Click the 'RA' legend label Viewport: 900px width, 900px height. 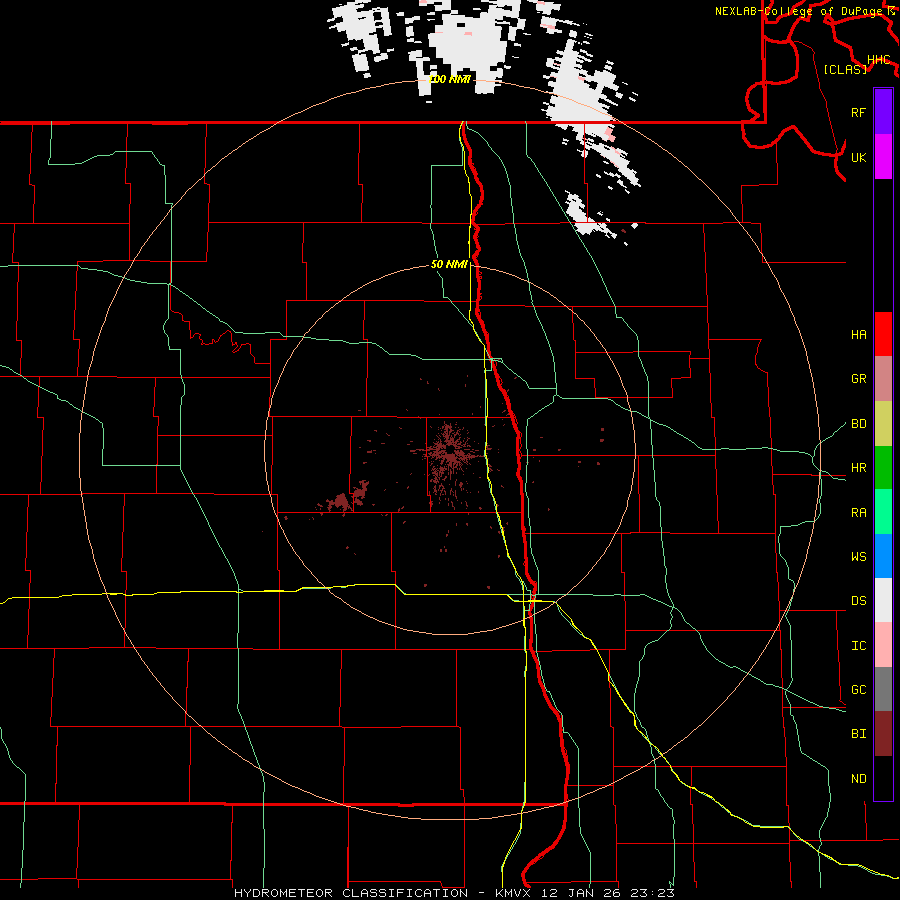click(858, 513)
